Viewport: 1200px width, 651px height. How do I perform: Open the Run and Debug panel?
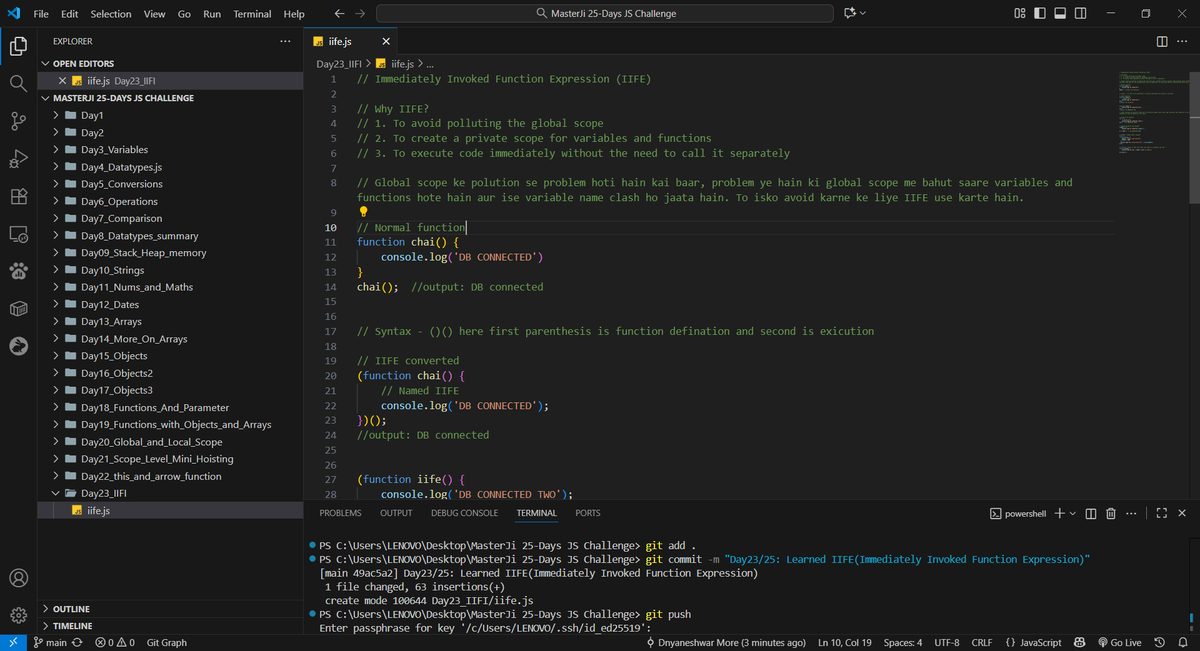pyautogui.click(x=18, y=158)
